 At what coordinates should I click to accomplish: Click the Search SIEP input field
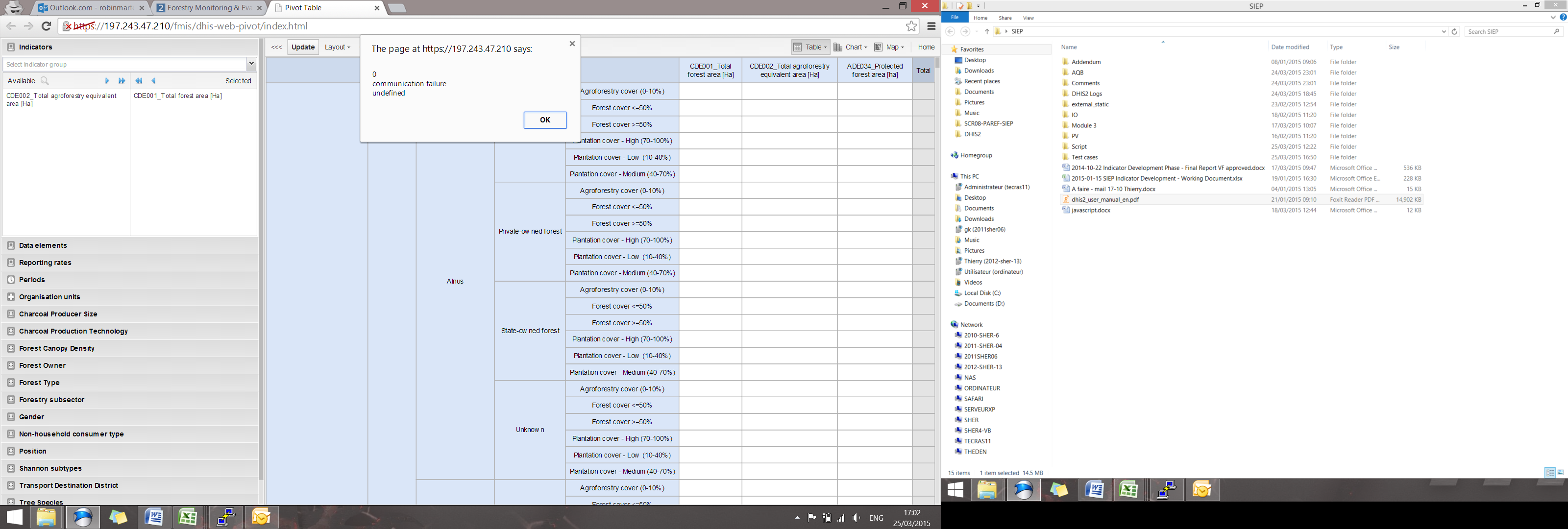pyautogui.click(x=1508, y=32)
